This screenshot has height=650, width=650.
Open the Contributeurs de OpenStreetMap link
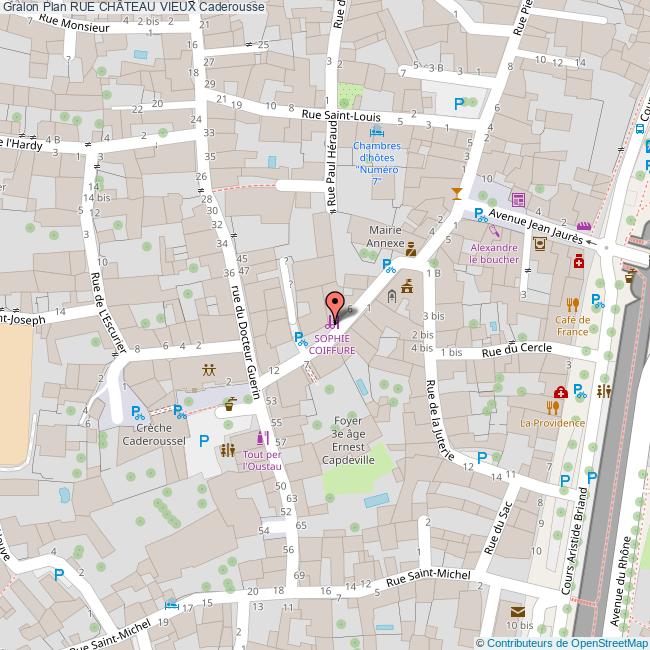point(562,642)
